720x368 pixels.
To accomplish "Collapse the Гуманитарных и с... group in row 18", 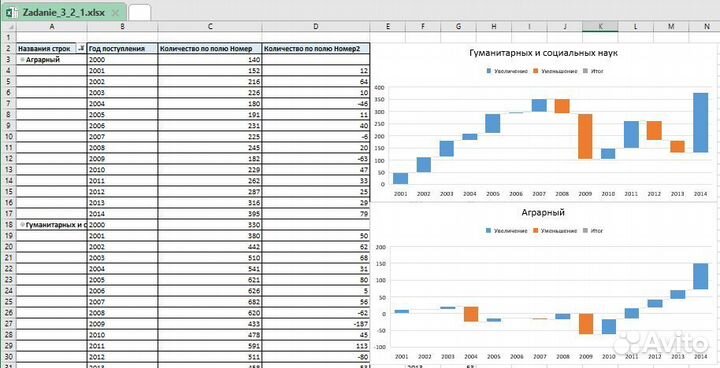I will pyautogui.click(x=22, y=225).
